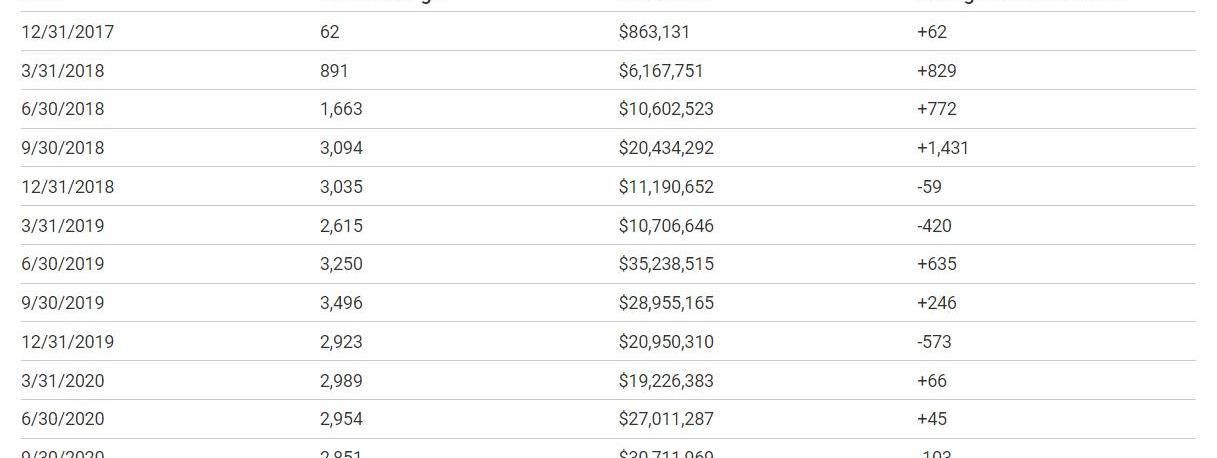1217x458 pixels.
Task: Select the $20,434,292 value cell
Action: (666, 148)
